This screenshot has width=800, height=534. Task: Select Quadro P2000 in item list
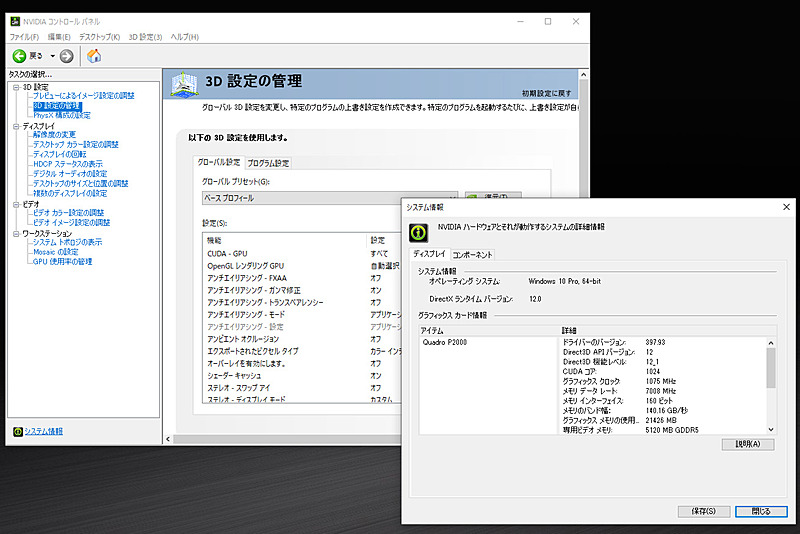(445, 342)
